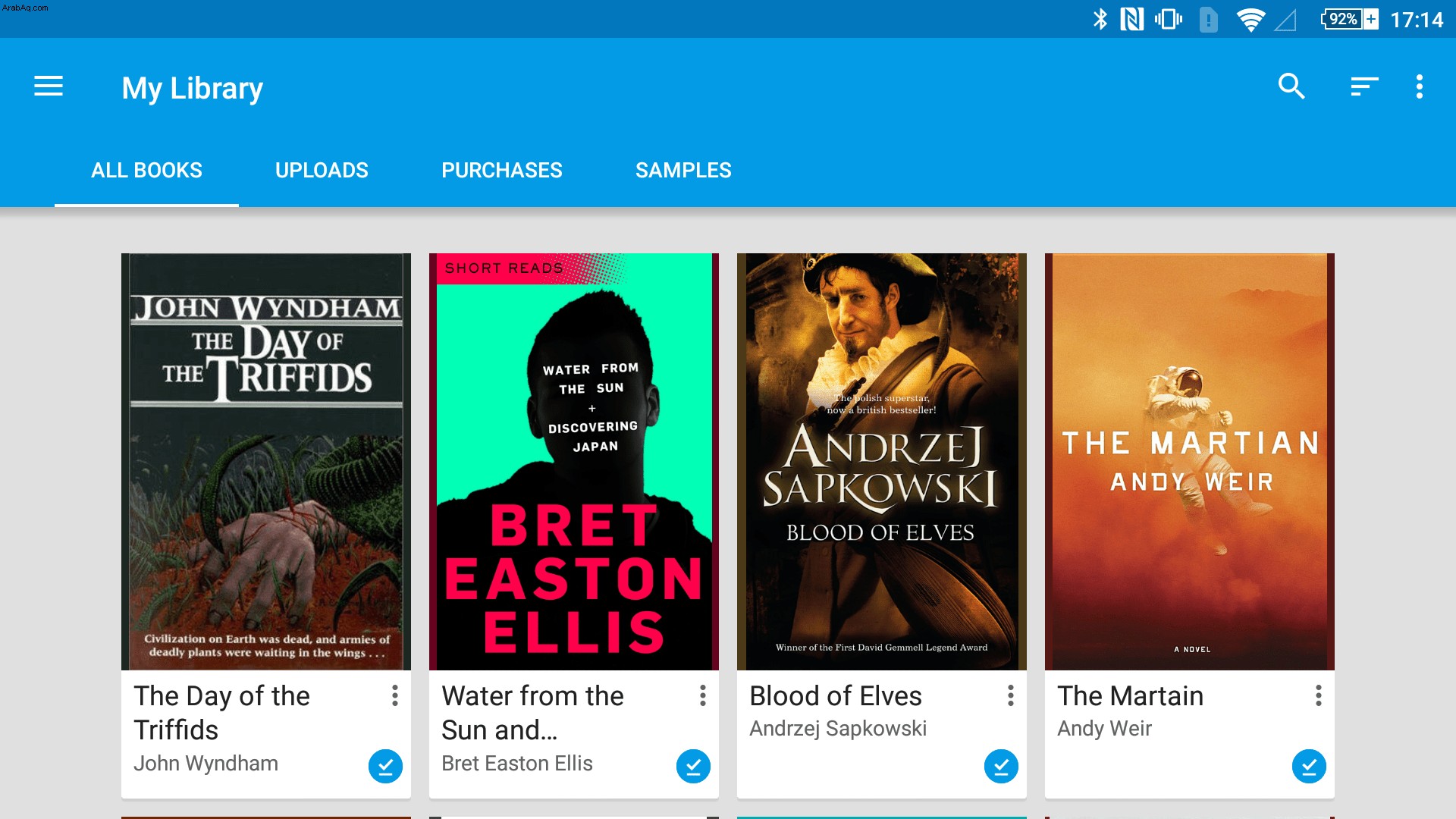Tap the Wi-Fi signal status icon
The image size is (1456, 819).
[x=1250, y=19]
